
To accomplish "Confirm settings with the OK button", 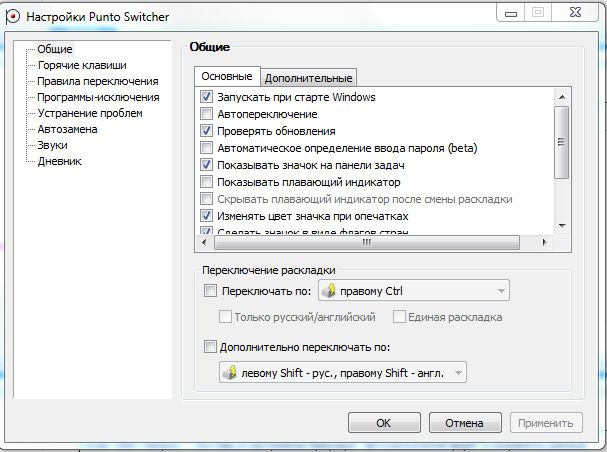I will 384,423.
